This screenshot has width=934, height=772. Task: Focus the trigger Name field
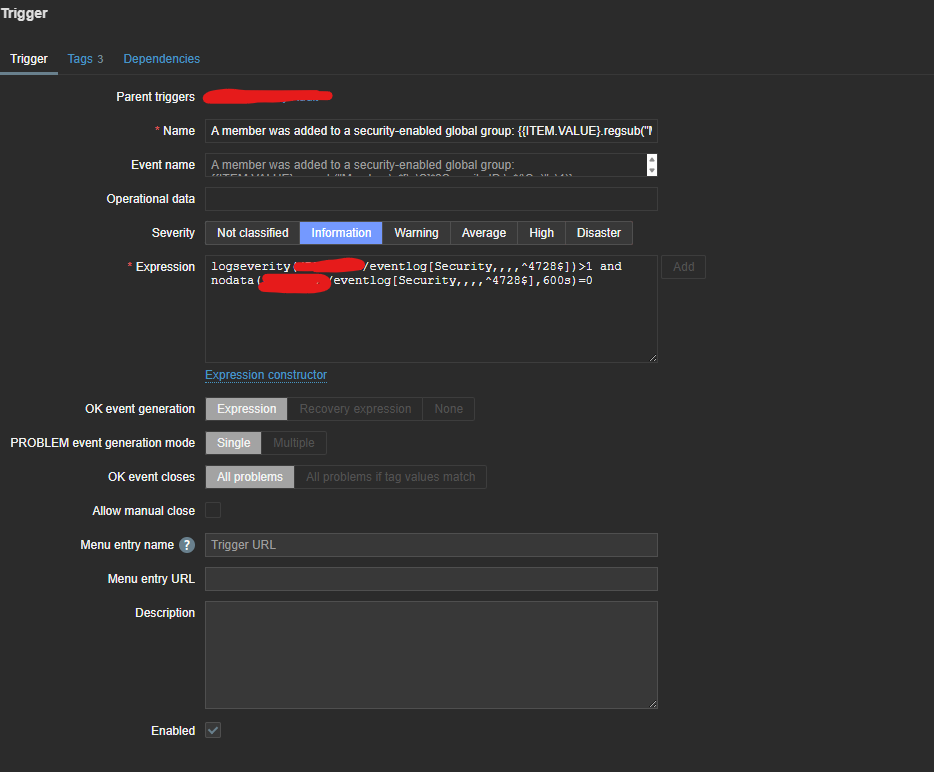(x=431, y=131)
